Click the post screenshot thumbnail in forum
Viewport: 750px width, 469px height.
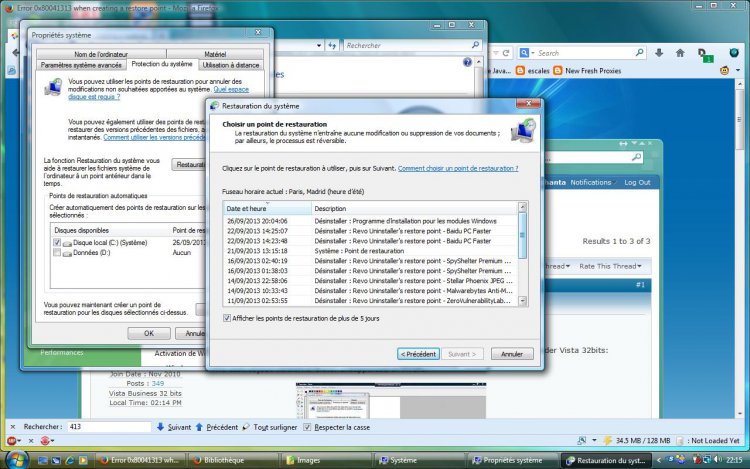391,401
